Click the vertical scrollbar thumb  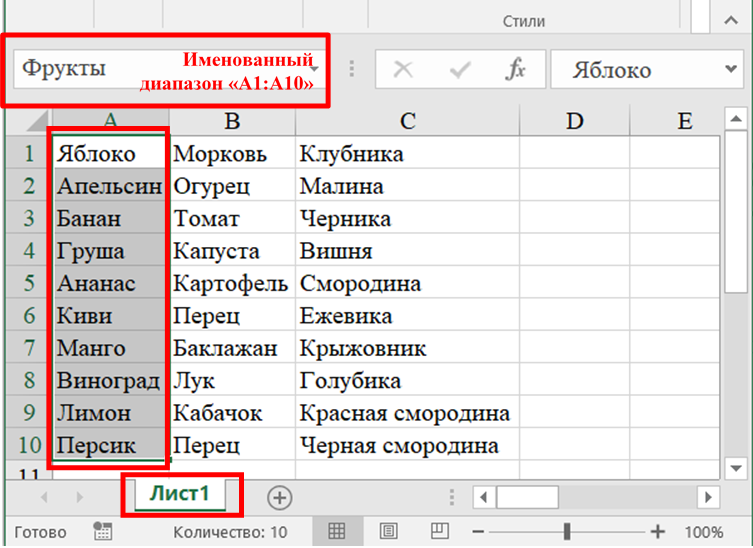[736, 211]
